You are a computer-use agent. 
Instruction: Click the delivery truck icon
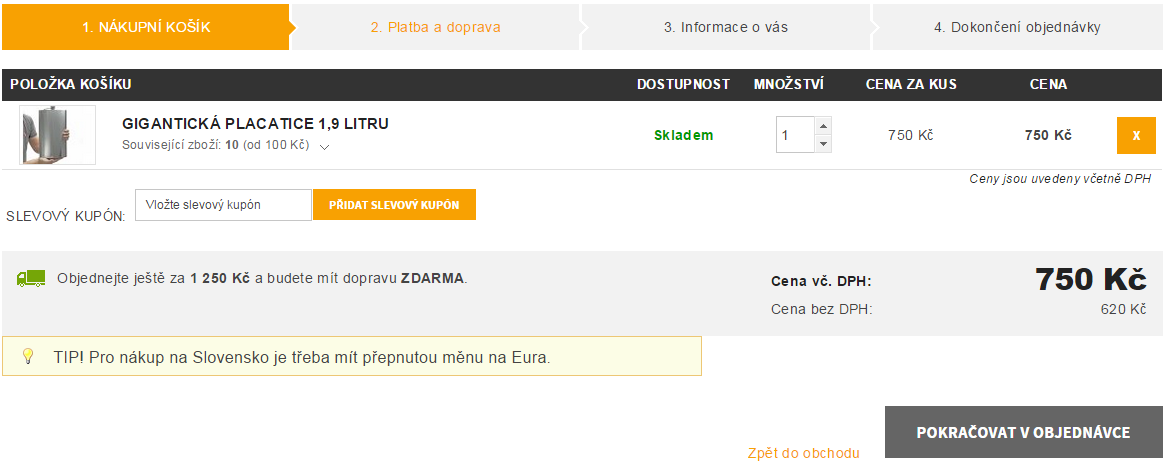31,279
